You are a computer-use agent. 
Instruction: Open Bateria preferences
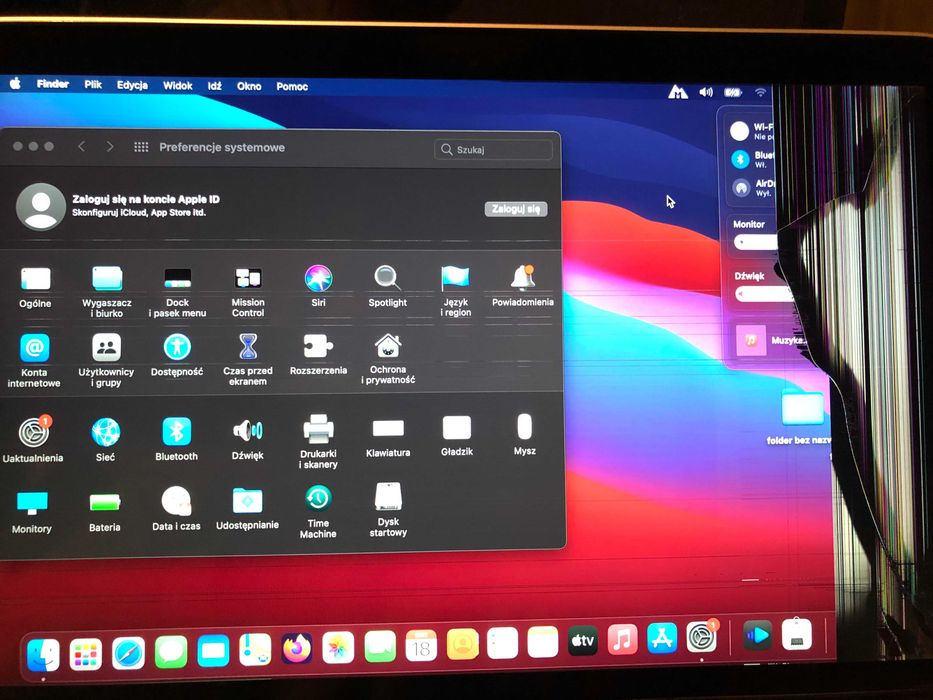point(105,502)
